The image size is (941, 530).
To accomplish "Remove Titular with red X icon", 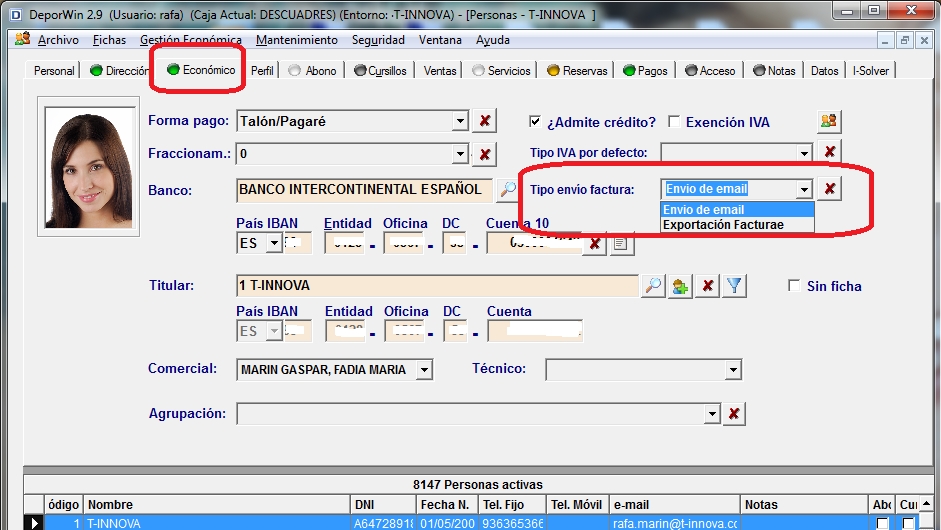I will coord(708,286).
